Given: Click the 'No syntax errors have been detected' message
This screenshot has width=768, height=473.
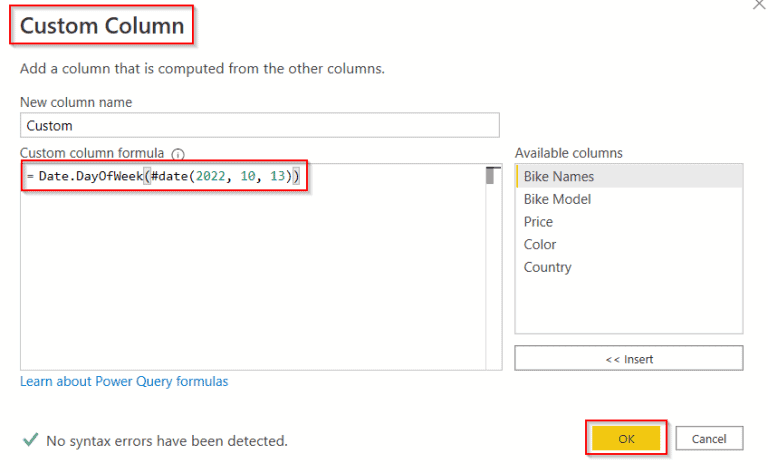Looking at the screenshot, I should [x=167, y=441].
